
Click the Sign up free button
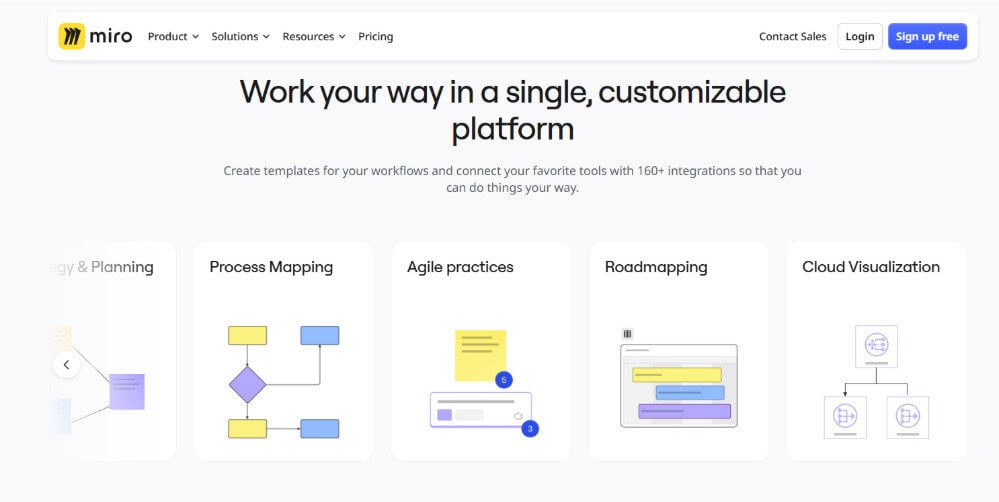point(926,37)
